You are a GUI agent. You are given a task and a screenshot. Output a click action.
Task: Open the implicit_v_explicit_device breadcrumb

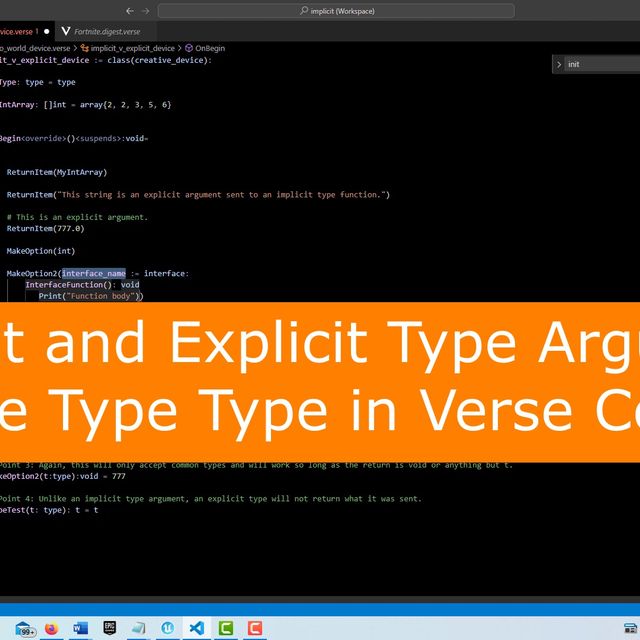coord(128,48)
